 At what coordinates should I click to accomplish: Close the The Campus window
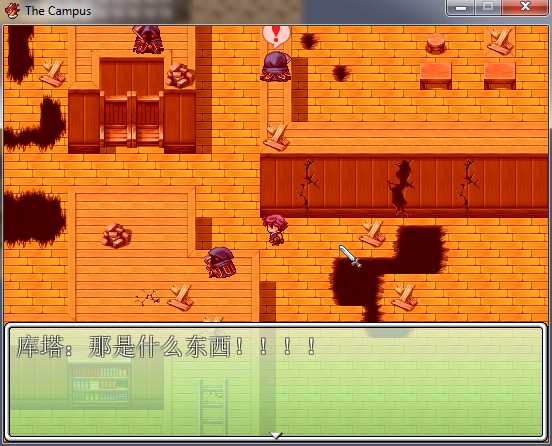tap(525, 7)
